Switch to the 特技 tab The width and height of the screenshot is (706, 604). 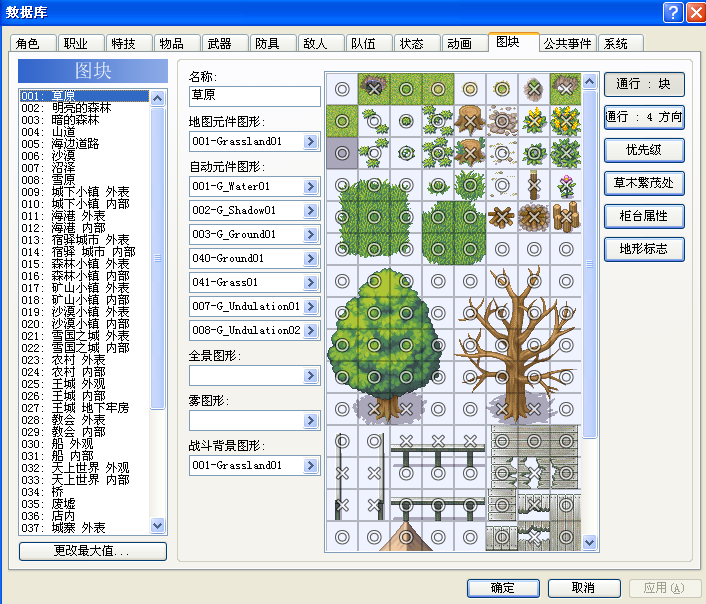point(129,44)
